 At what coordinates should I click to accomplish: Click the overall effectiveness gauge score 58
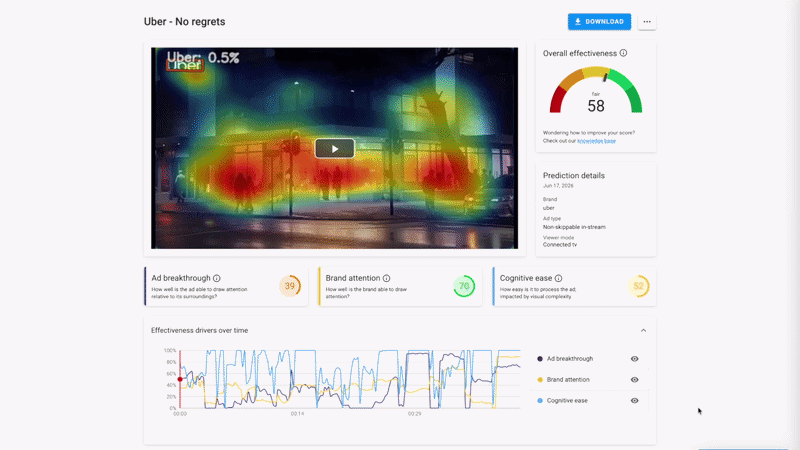596,106
